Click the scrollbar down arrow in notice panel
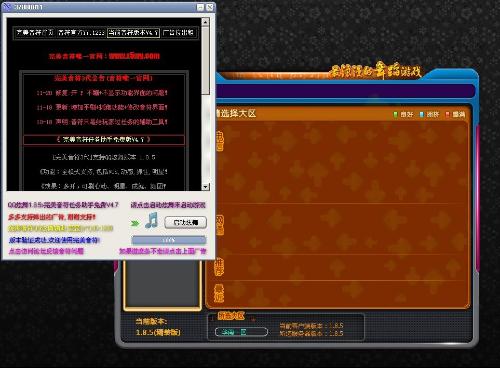This screenshot has height=368, width=500. pyautogui.click(x=206, y=187)
